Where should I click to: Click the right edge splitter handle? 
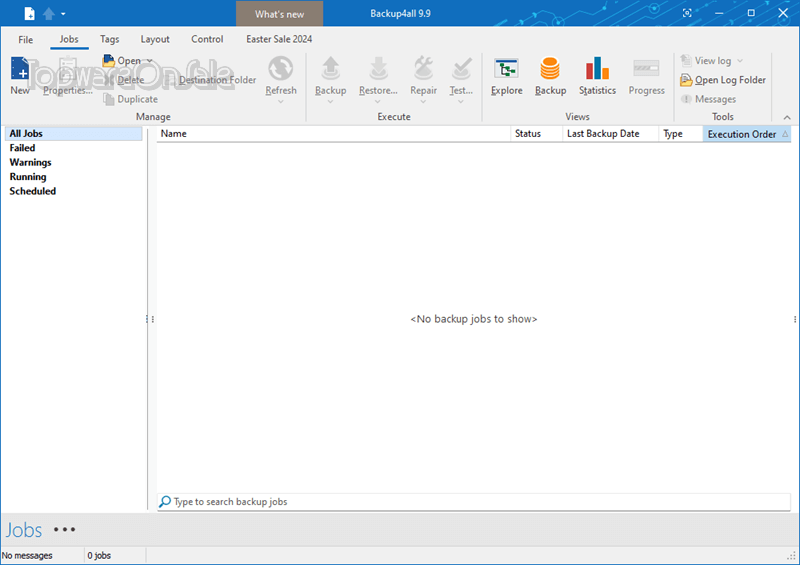795,319
